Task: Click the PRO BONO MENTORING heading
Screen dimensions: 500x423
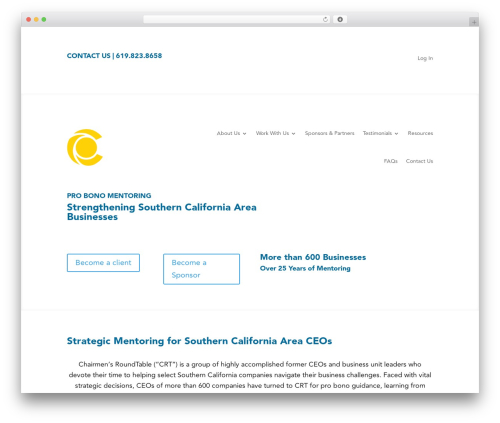Action: pyautogui.click(x=109, y=196)
